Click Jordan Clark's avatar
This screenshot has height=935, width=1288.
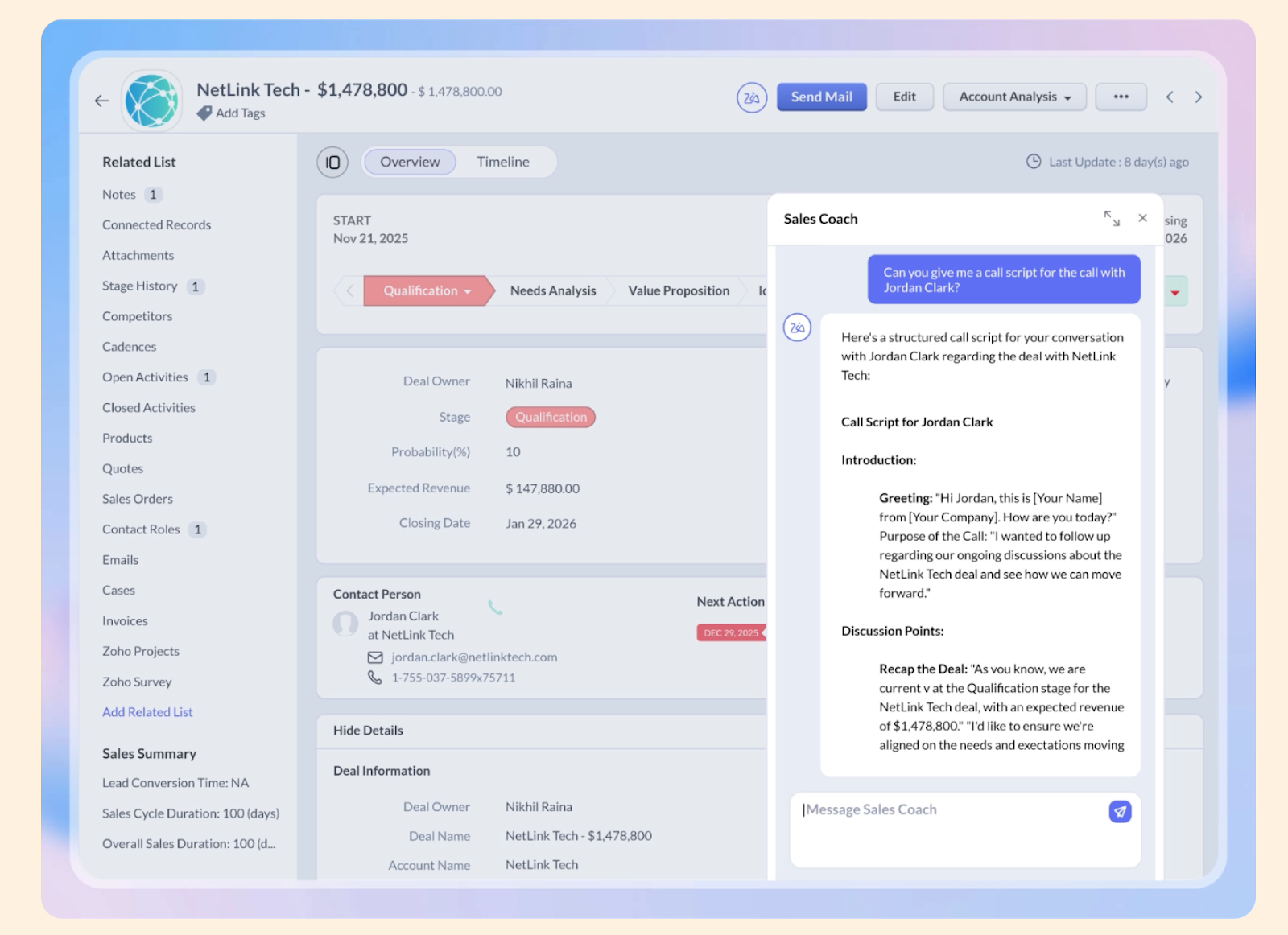pyautogui.click(x=345, y=624)
